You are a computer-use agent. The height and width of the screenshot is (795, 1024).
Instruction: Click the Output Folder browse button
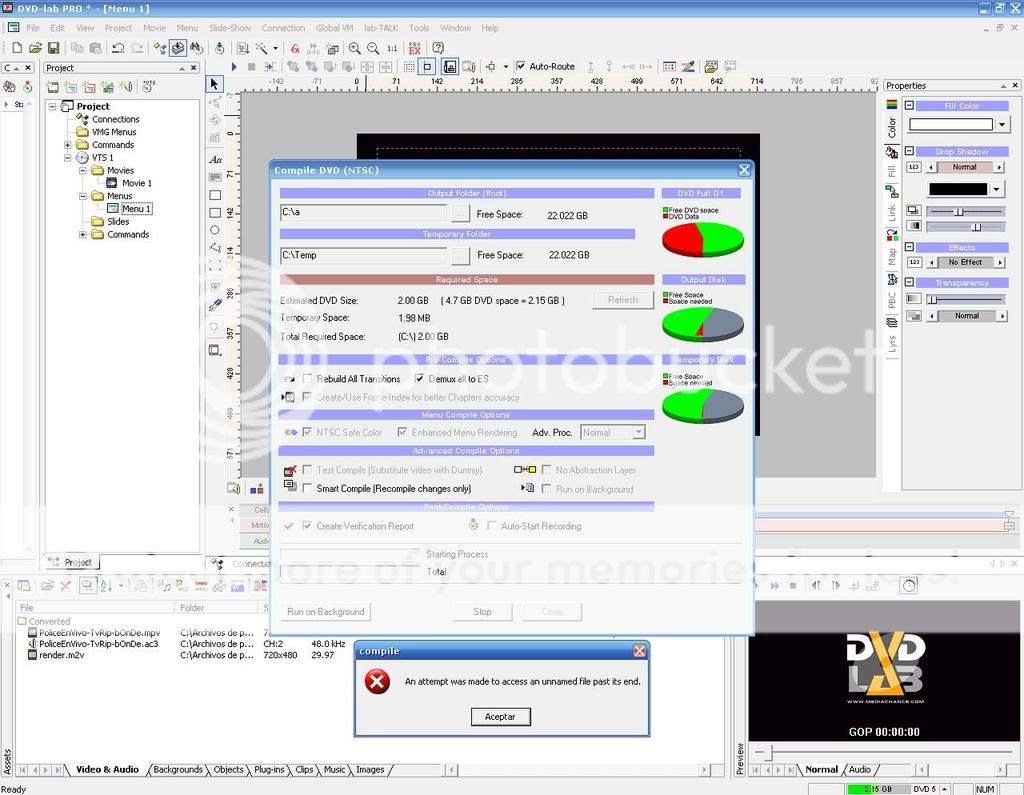pyautogui.click(x=460, y=213)
